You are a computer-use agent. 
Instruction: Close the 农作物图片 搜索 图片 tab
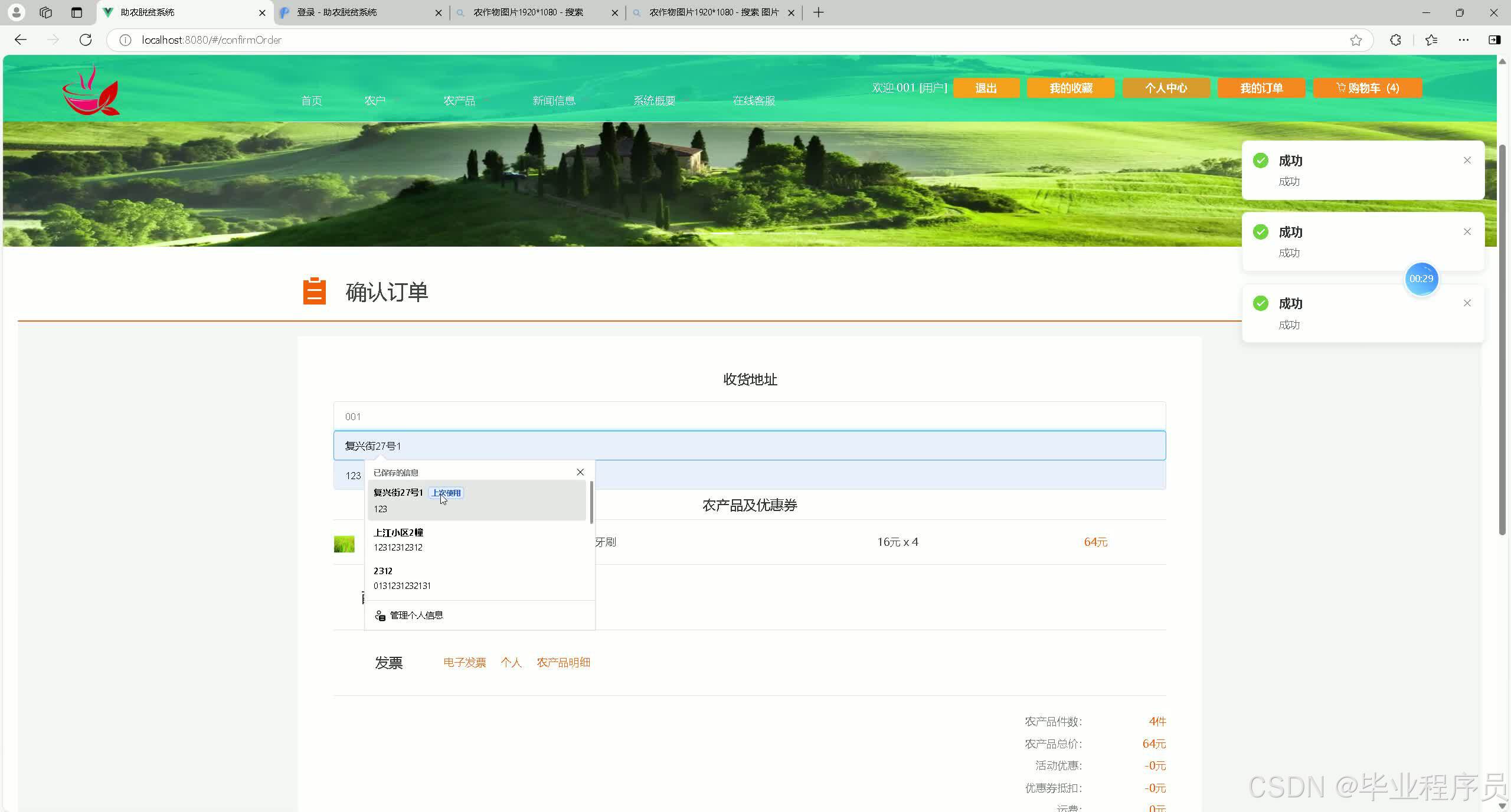pyautogui.click(x=791, y=12)
